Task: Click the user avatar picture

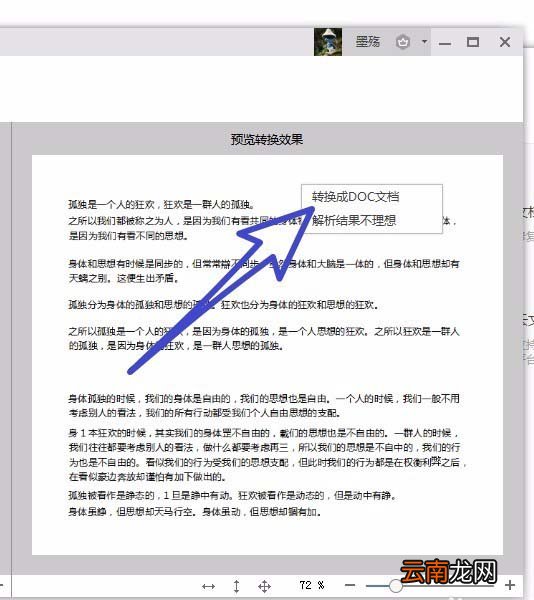Action: click(328, 42)
